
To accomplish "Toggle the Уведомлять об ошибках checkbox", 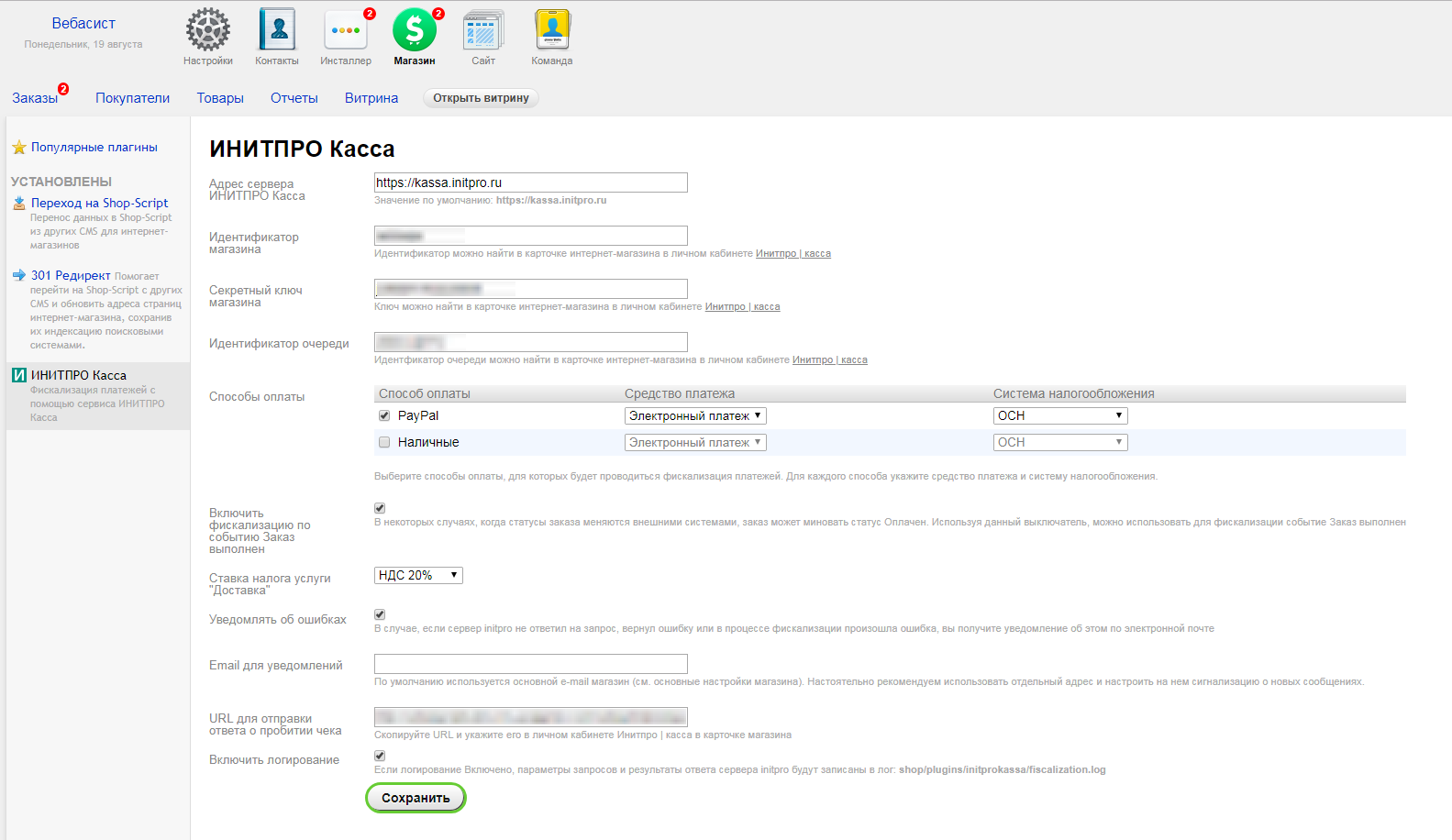I will 380,614.
